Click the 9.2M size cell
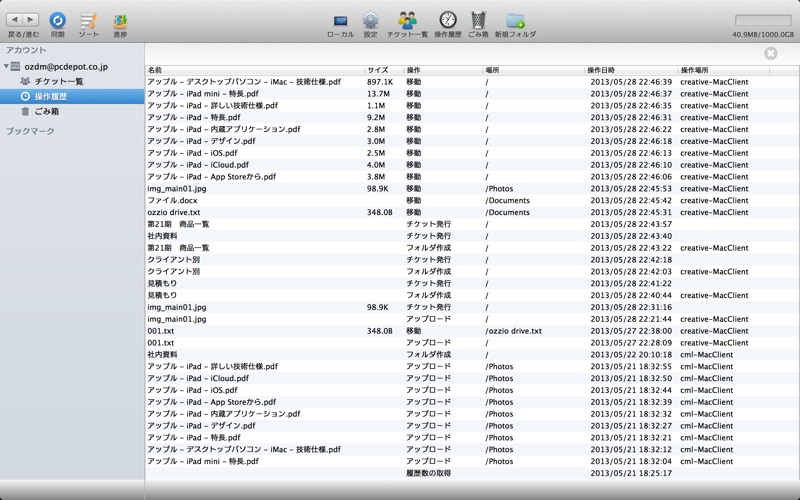This screenshot has height=500, width=800. [x=376, y=117]
